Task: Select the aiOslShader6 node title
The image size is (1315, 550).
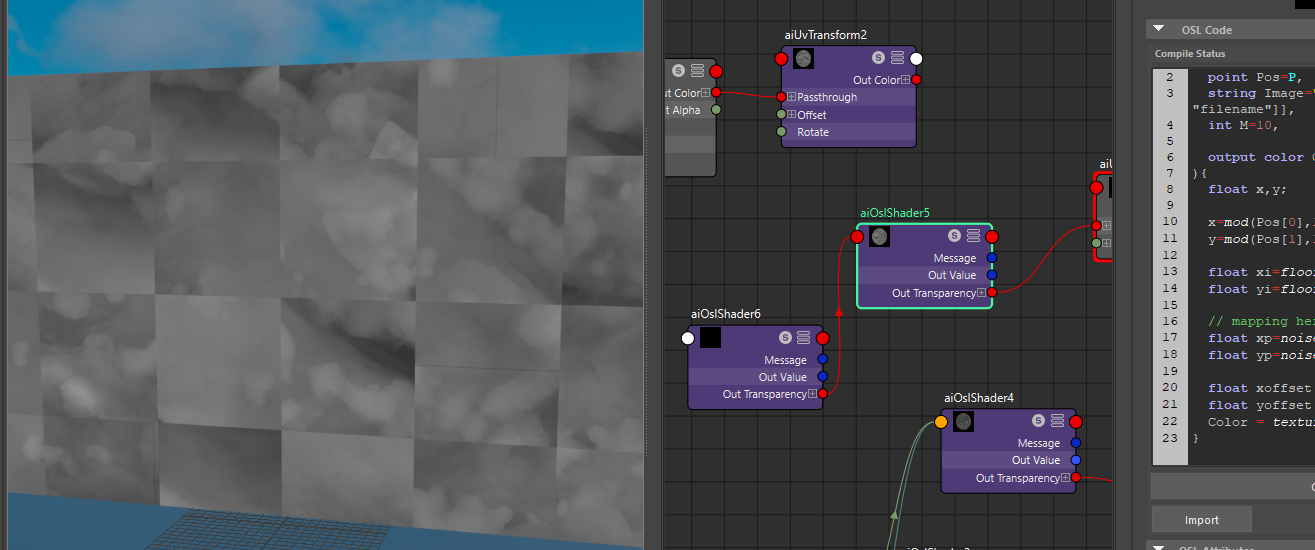Action: 726,314
